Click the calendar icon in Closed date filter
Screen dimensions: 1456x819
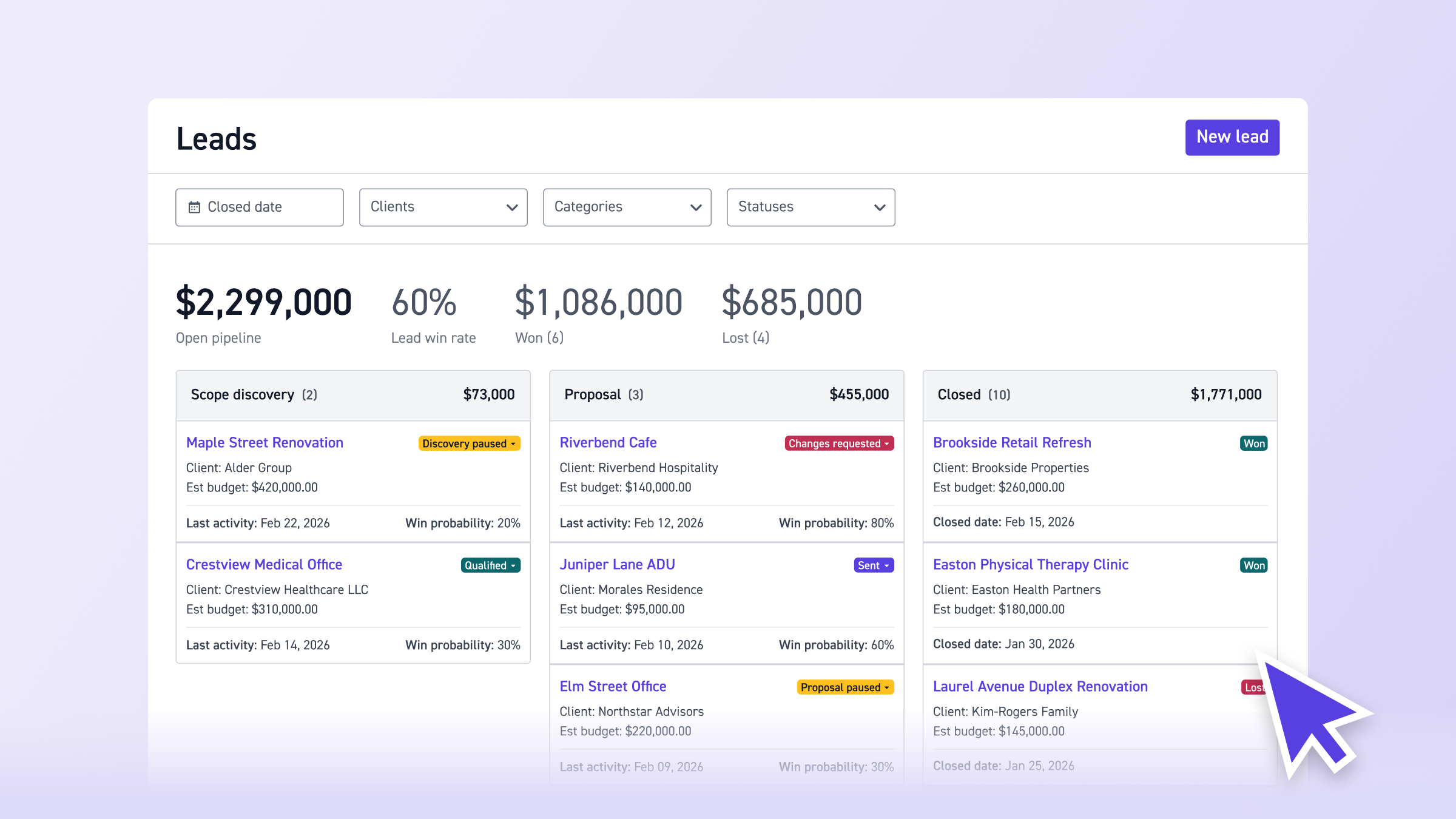click(x=194, y=207)
